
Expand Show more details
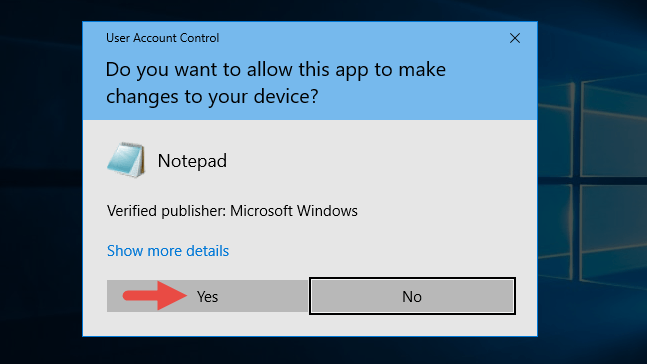click(x=168, y=251)
